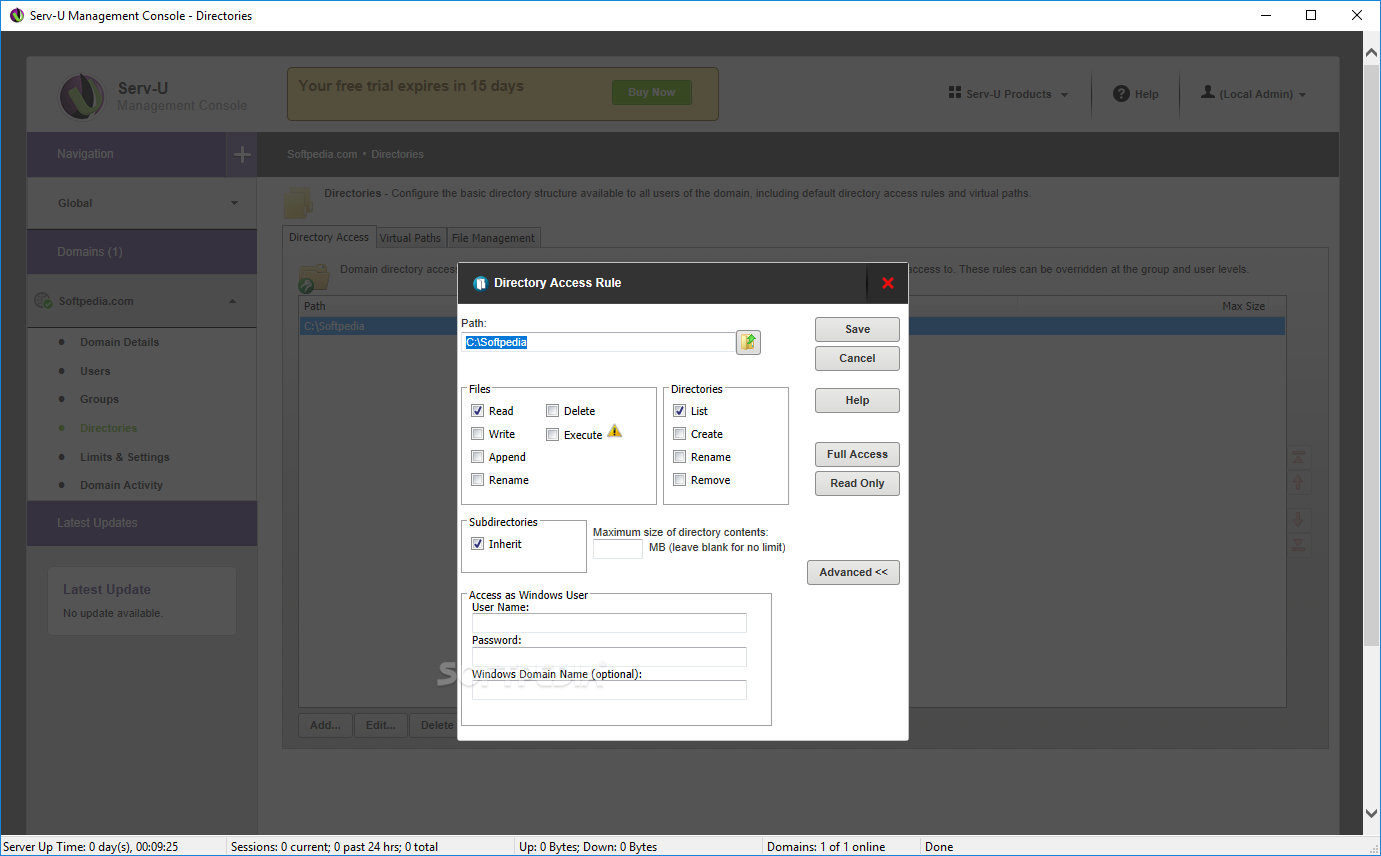Image resolution: width=1381 pixels, height=856 pixels.
Task: Enable the Delete files checkbox
Action: [x=553, y=411]
